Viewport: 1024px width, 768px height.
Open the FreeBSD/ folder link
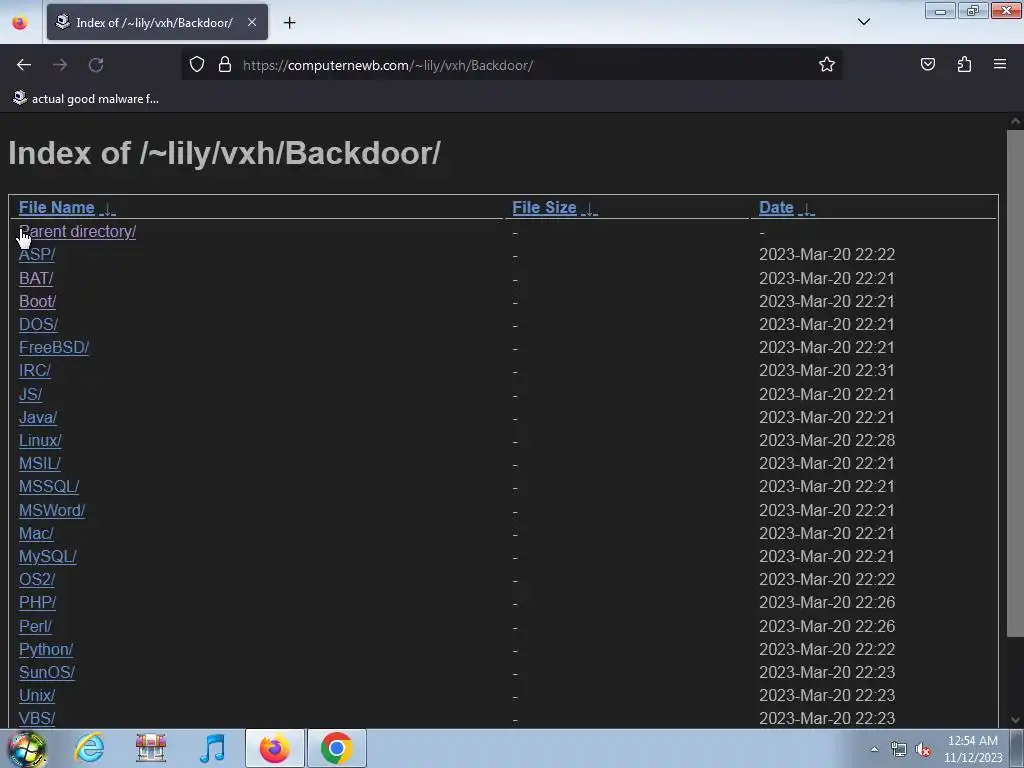54,347
